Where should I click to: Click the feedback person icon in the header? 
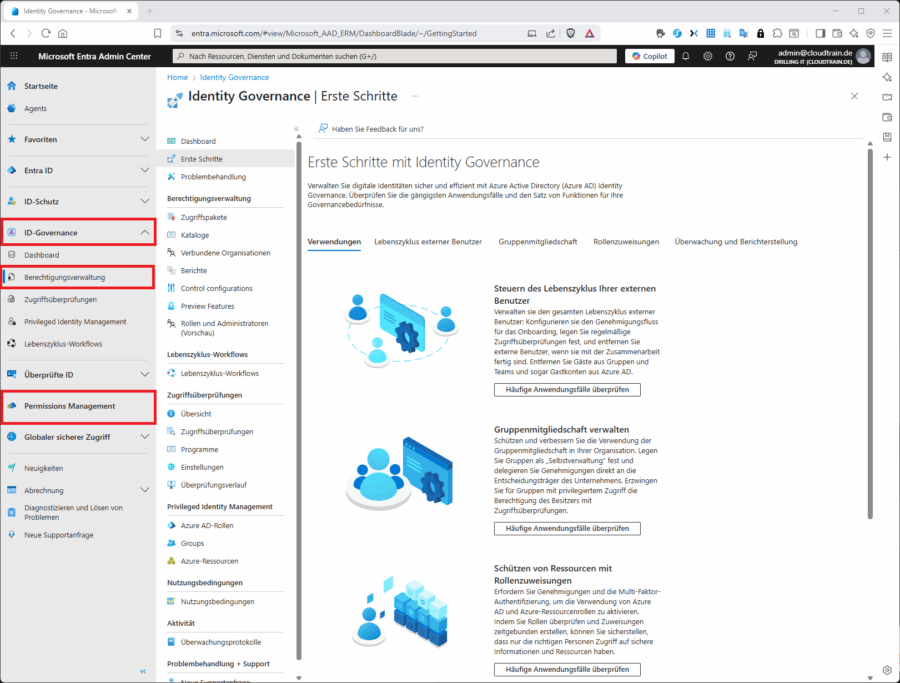752,56
